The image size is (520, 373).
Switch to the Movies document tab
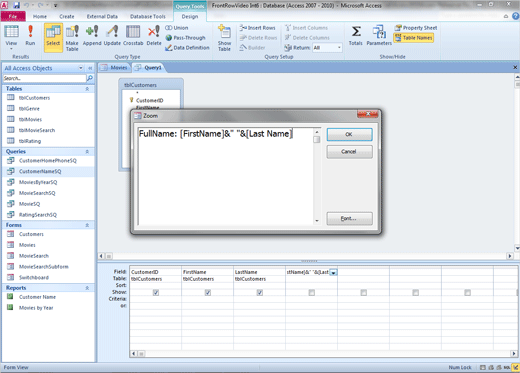[114, 68]
